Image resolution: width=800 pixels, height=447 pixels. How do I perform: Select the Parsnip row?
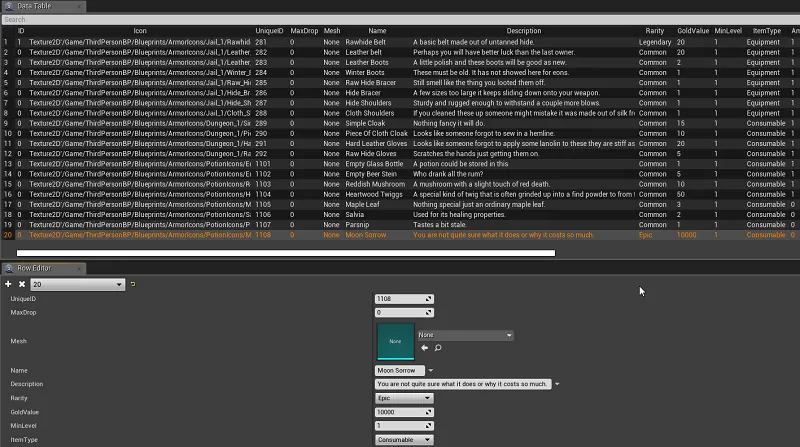click(x=400, y=225)
